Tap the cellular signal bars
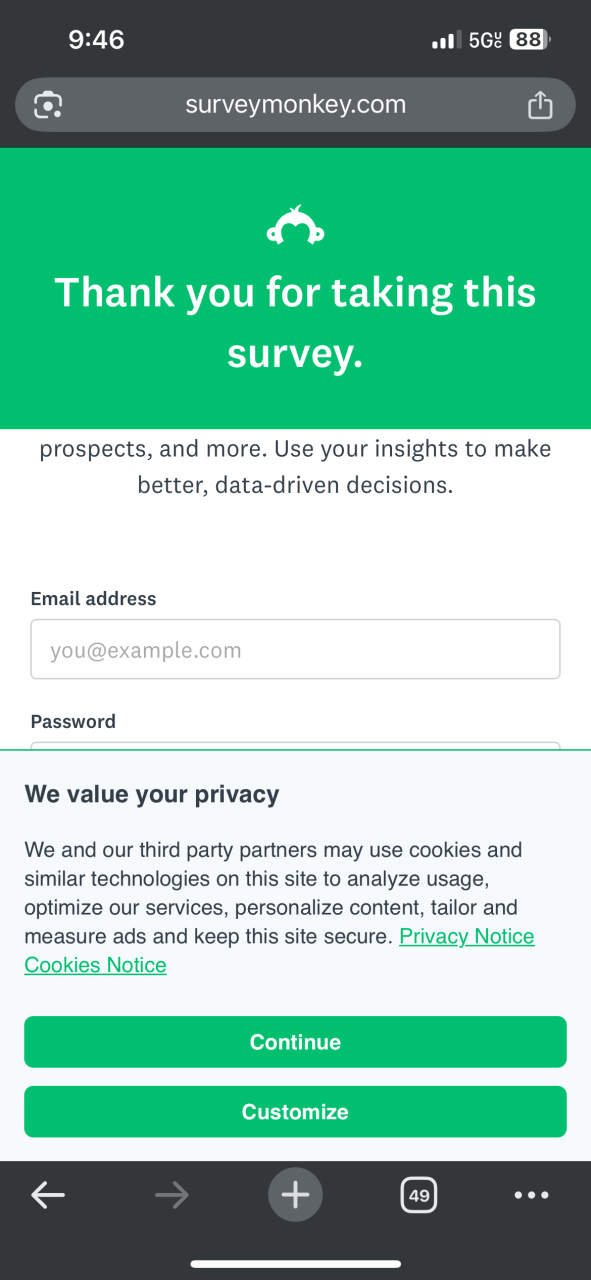 [x=445, y=41]
